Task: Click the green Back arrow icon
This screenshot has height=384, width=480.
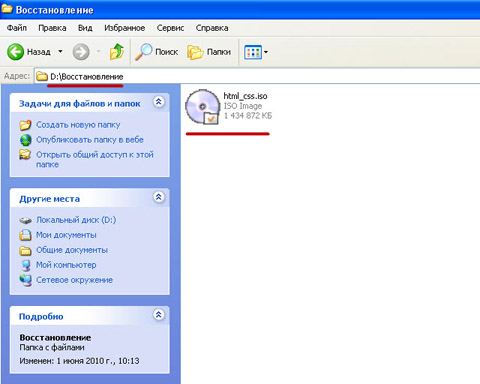Action: pos(15,52)
